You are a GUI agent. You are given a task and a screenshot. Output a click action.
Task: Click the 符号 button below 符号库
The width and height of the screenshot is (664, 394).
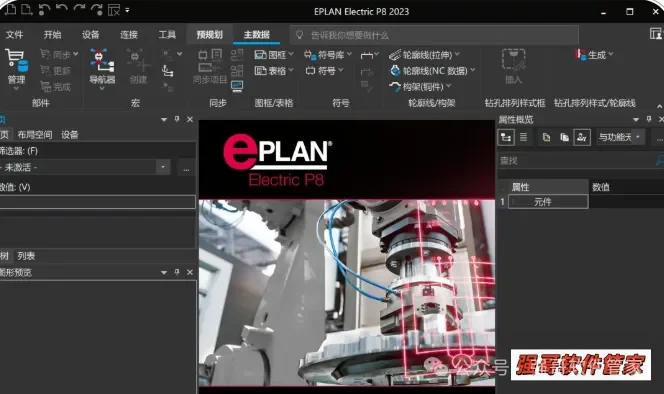tap(324, 71)
